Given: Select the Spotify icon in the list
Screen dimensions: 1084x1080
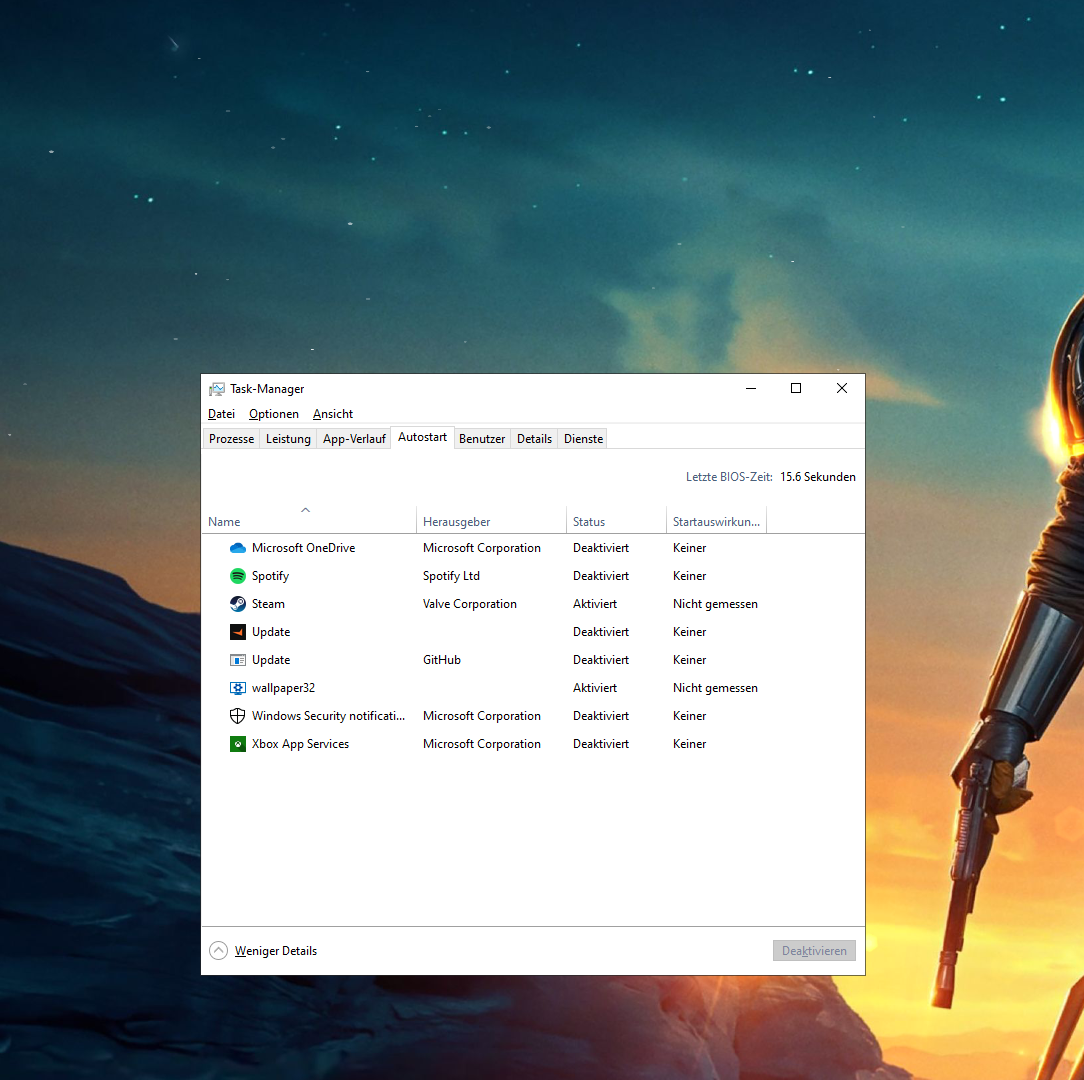Looking at the screenshot, I should 238,576.
